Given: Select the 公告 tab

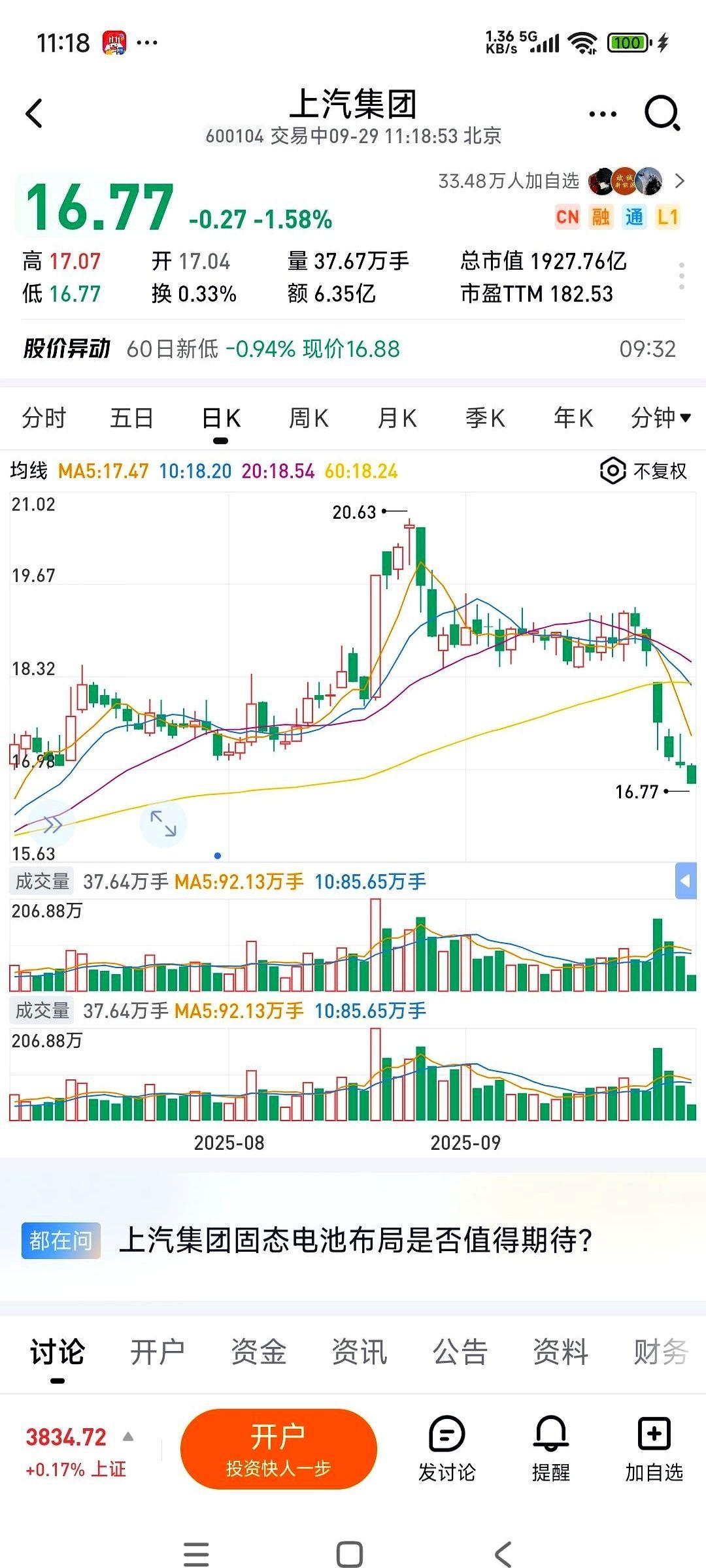Looking at the screenshot, I should click(460, 1352).
